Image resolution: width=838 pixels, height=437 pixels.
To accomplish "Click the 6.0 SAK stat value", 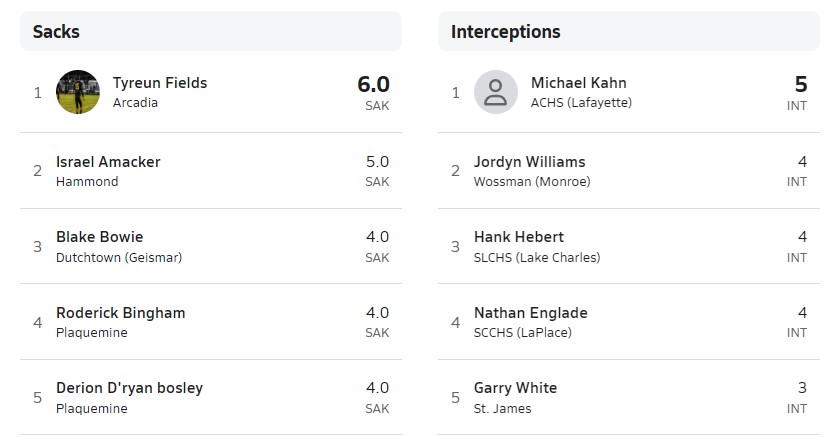I will 374,92.
